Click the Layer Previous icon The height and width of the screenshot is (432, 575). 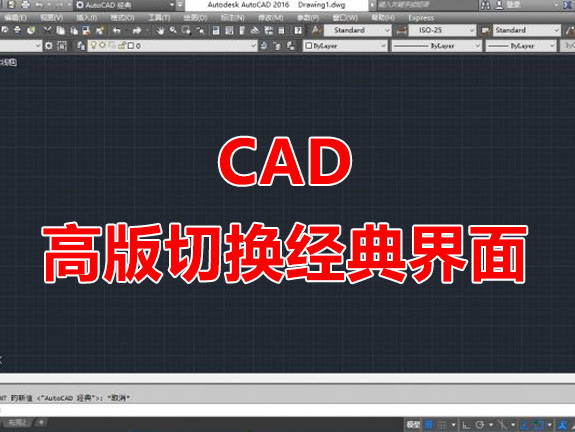(x=277, y=46)
